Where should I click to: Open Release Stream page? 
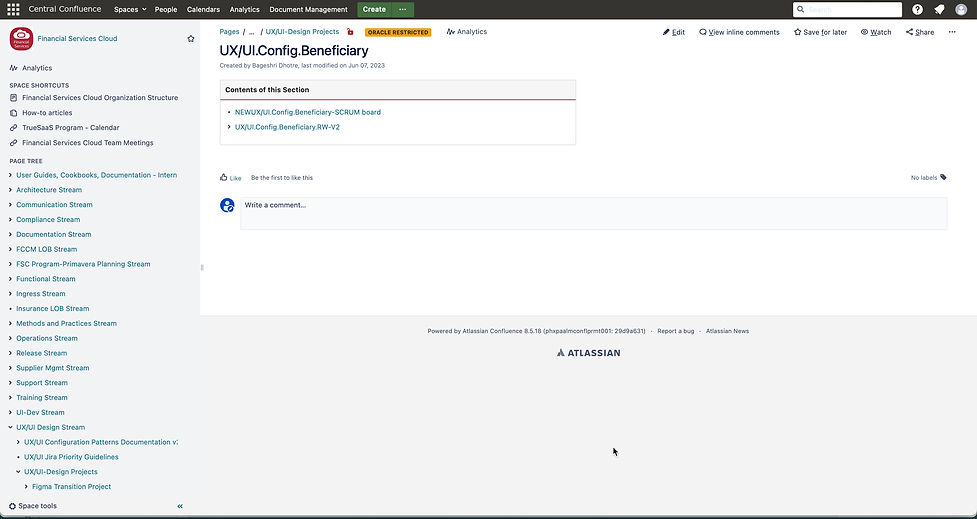pos(41,353)
